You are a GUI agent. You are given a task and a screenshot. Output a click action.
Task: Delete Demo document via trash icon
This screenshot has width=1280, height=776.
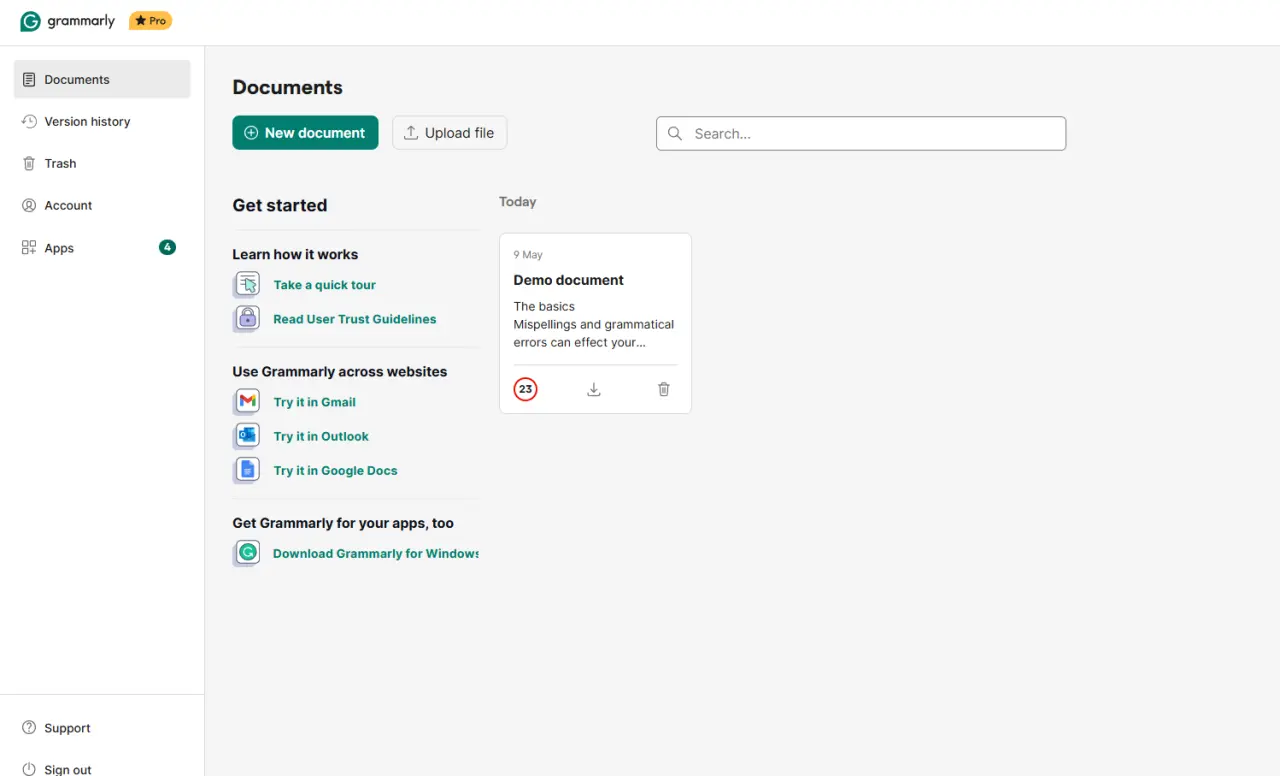(664, 389)
